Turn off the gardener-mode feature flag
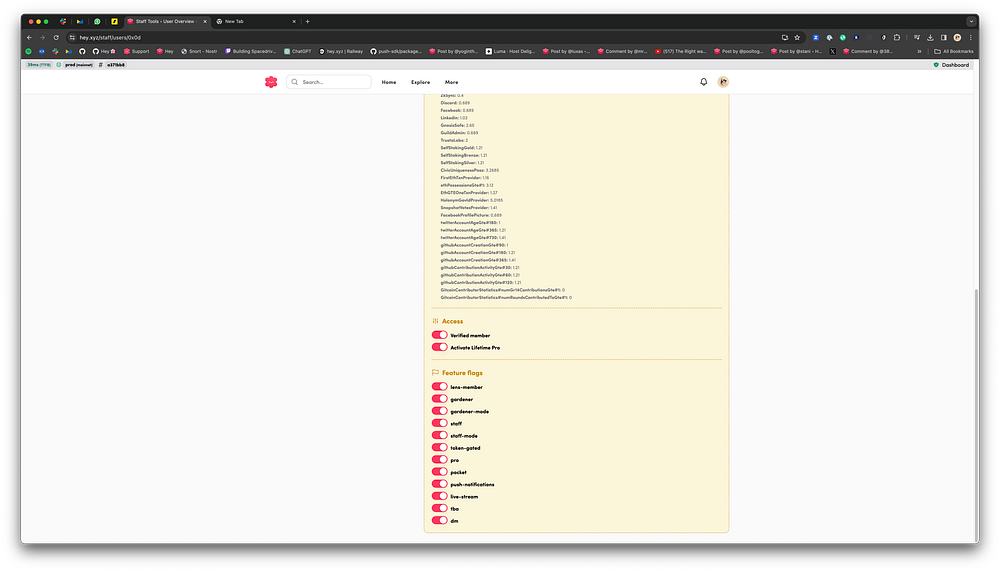Viewport: 1000px width, 571px height. (439, 411)
